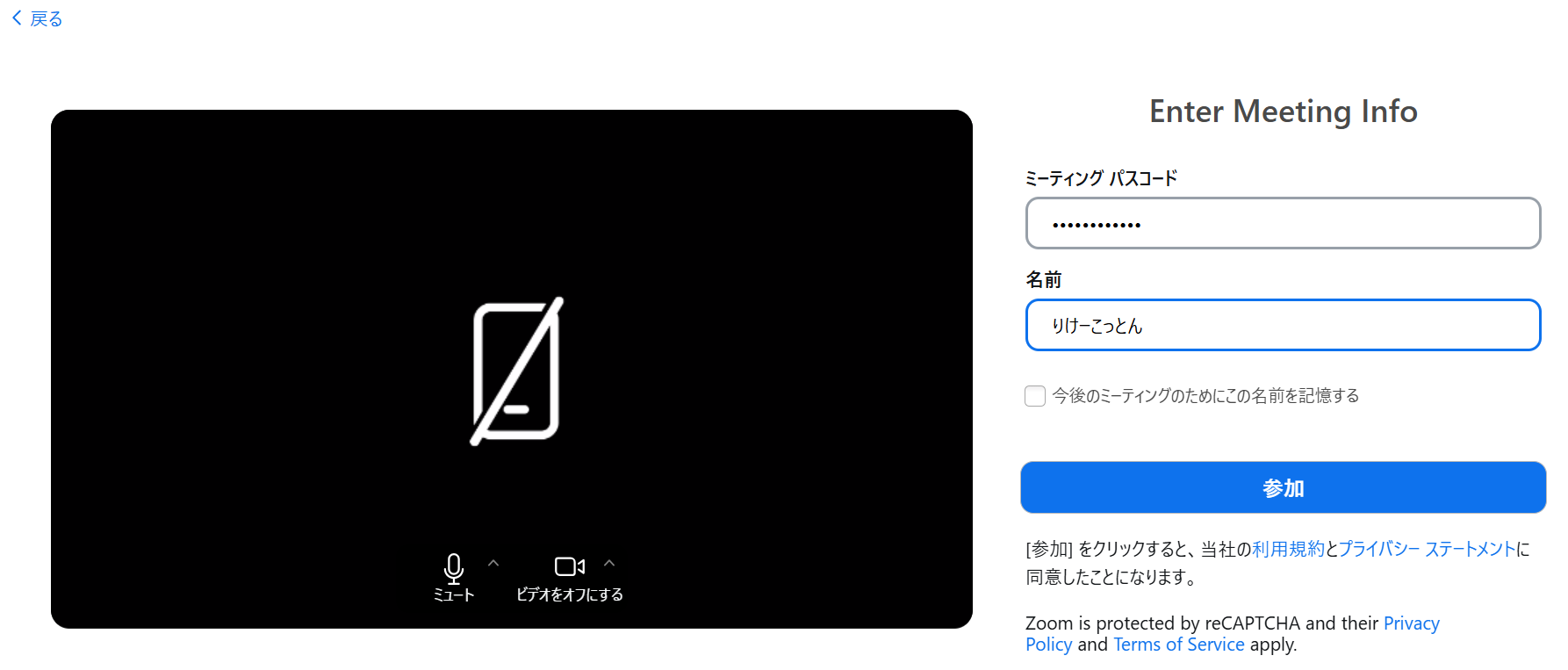Open the Privacy Policy reCAPTCHA link
This screenshot has width=1568, height=670.
(x=1412, y=623)
